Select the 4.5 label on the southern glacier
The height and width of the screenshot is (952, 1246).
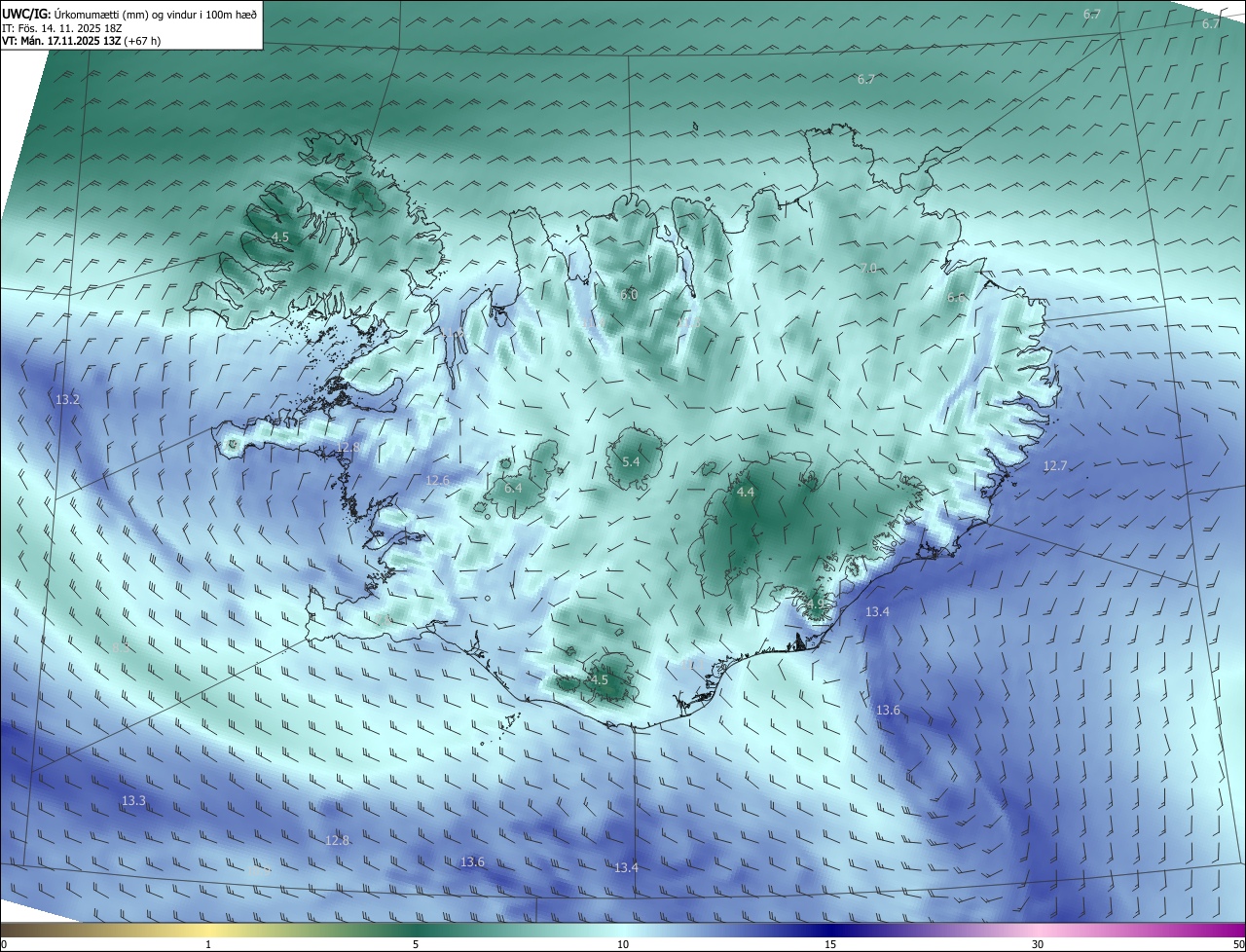pyautogui.click(x=600, y=680)
